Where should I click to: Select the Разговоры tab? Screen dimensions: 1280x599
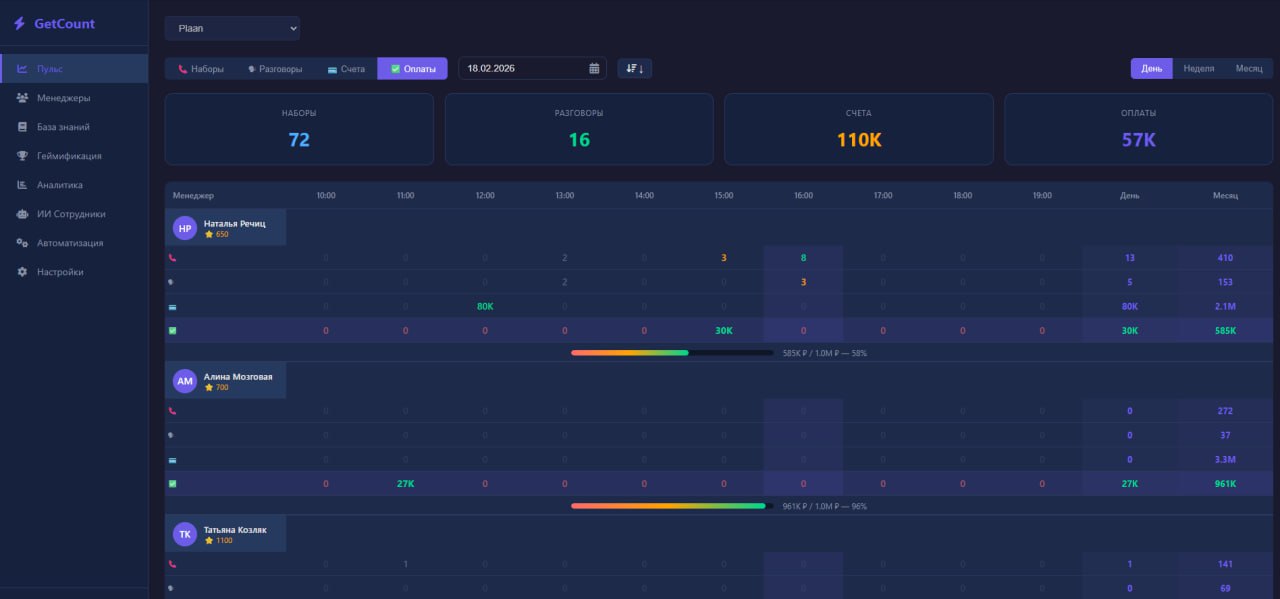click(x=274, y=69)
